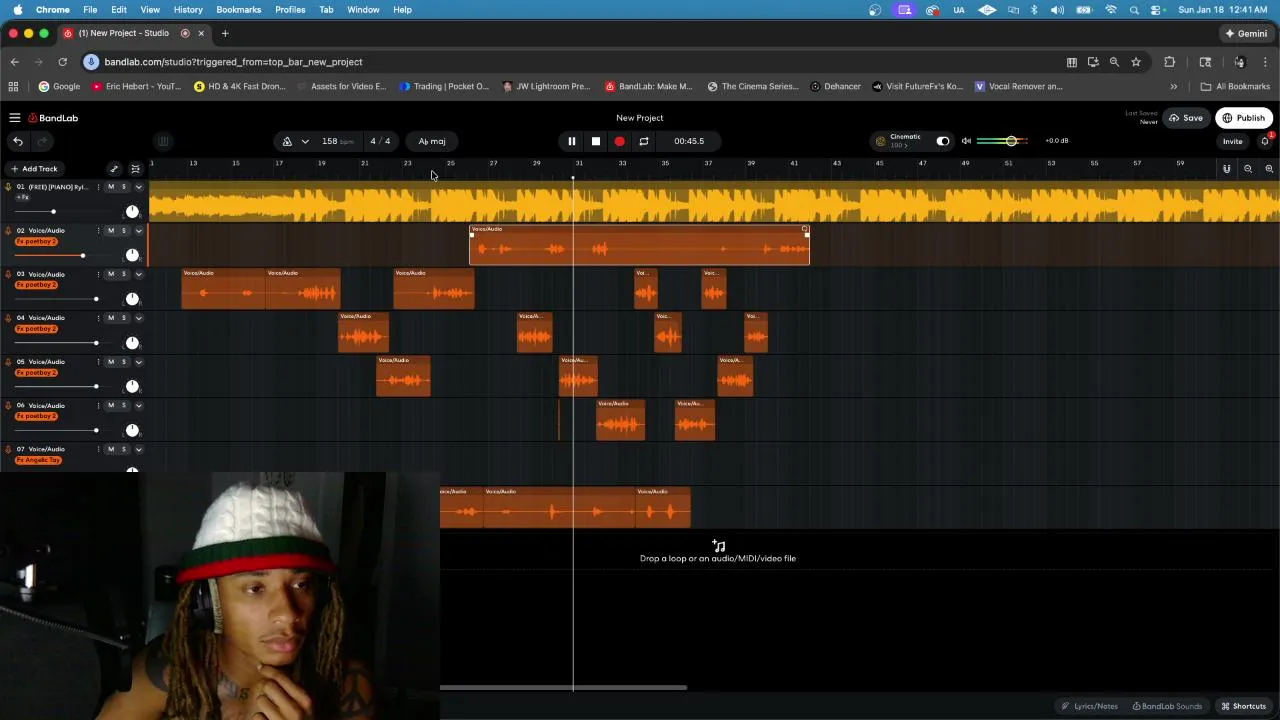Open metronome settings dropdown arrow
The width and height of the screenshot is (1280, 720).
pos(305,141)
